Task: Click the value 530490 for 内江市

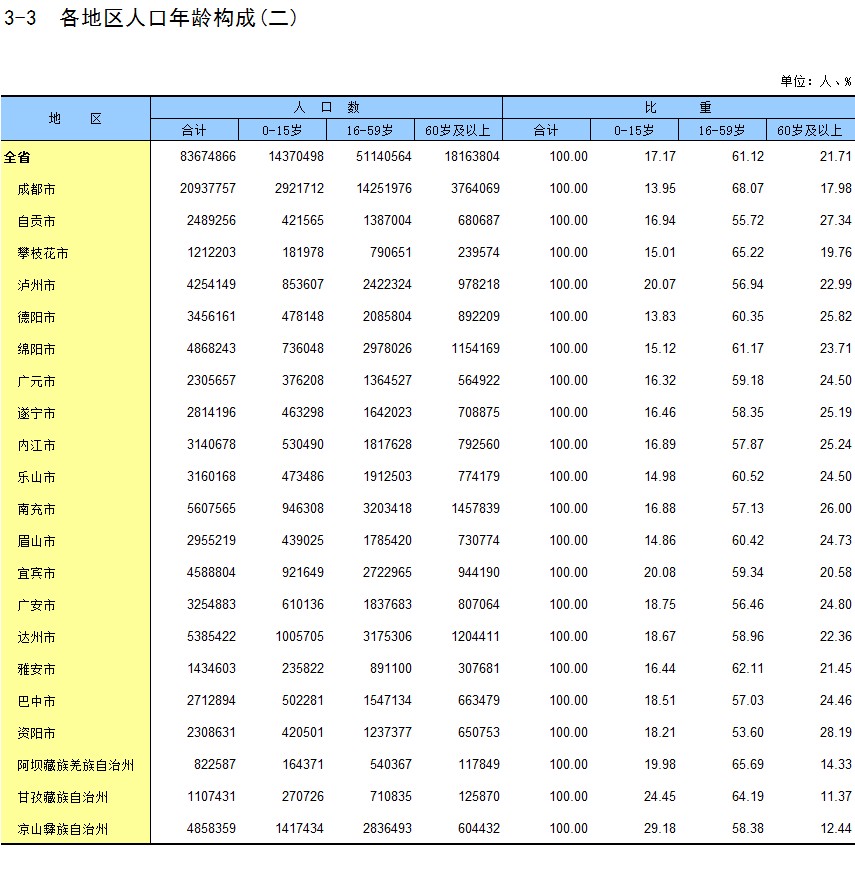Action: 303,444
